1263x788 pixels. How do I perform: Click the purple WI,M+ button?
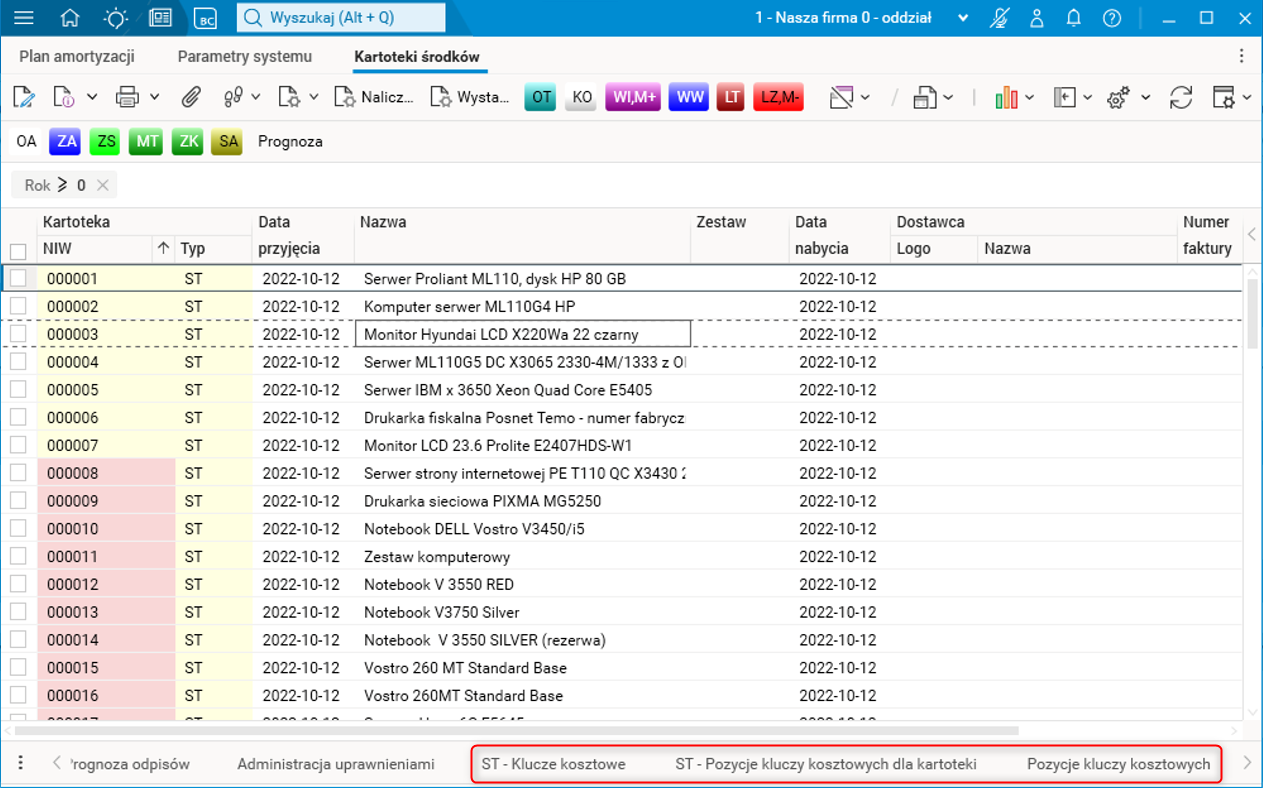point(633,97)
